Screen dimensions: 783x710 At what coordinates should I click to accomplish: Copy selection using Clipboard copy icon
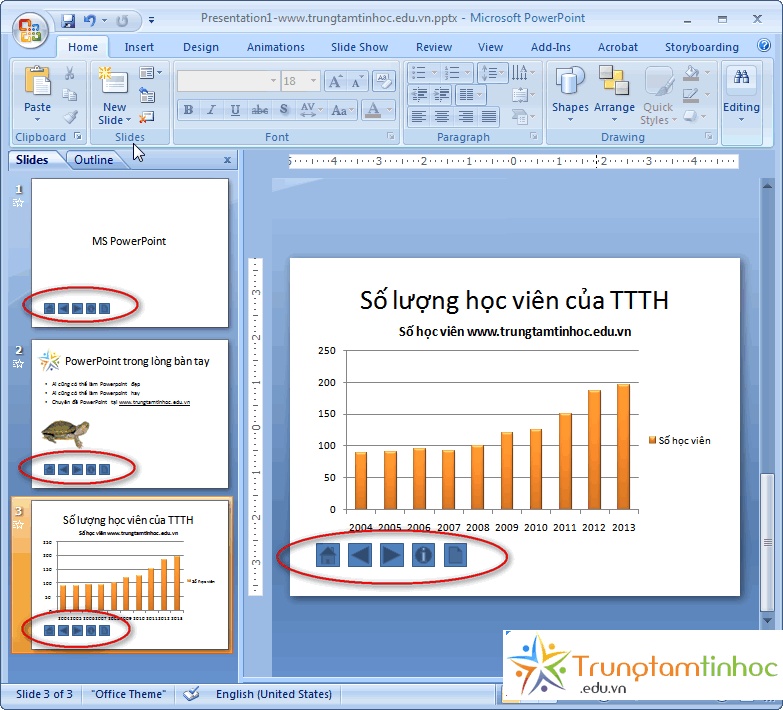[x=69, y=95]
